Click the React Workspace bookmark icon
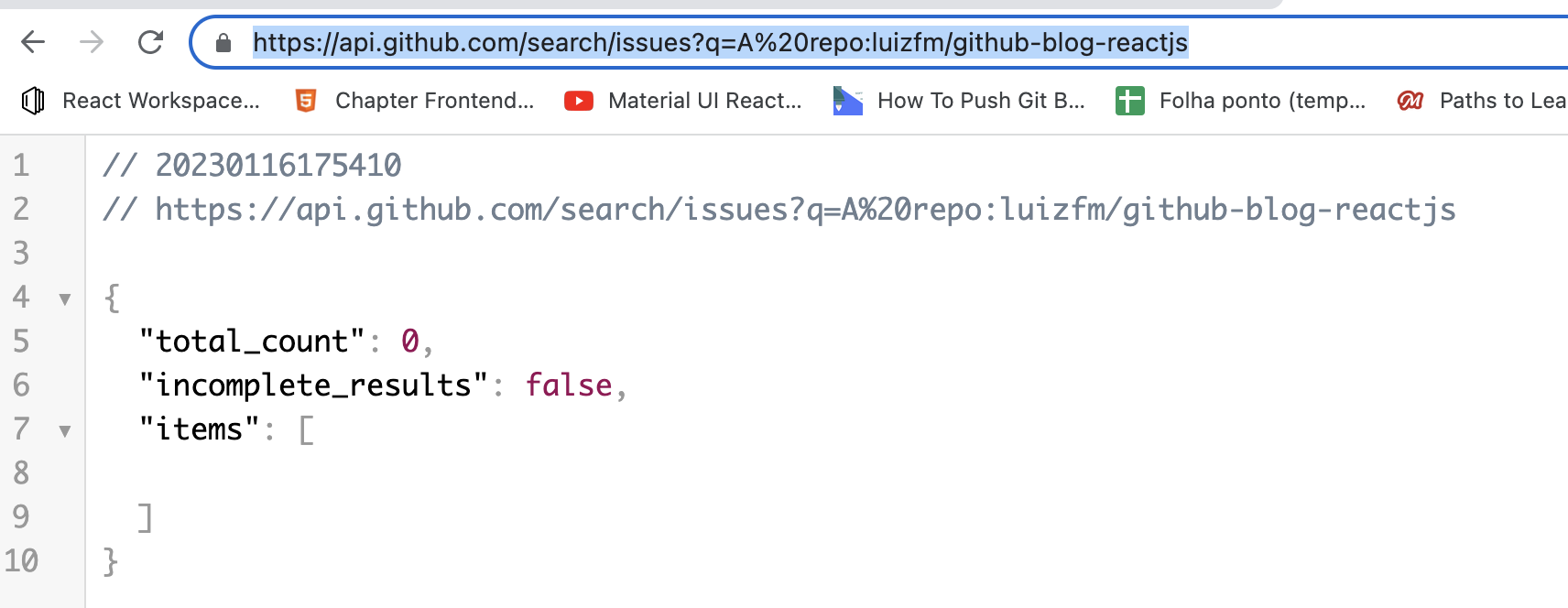This screenshot has width=1568, height=608. (x=33, y=101)
